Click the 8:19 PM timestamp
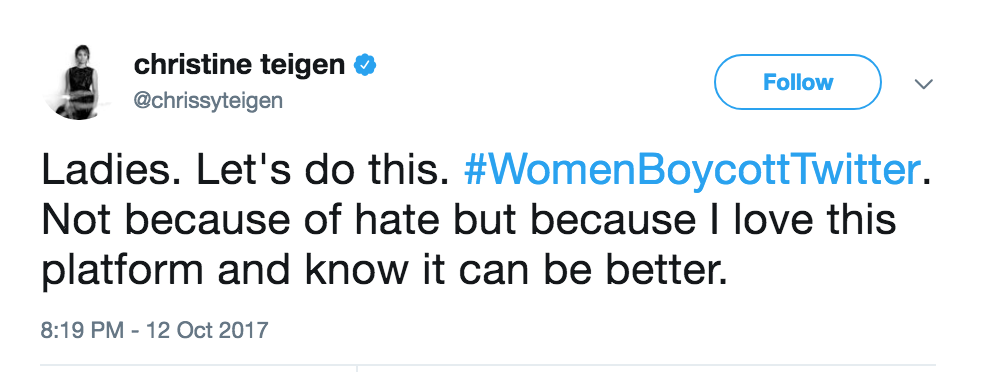 coord(82,329)
